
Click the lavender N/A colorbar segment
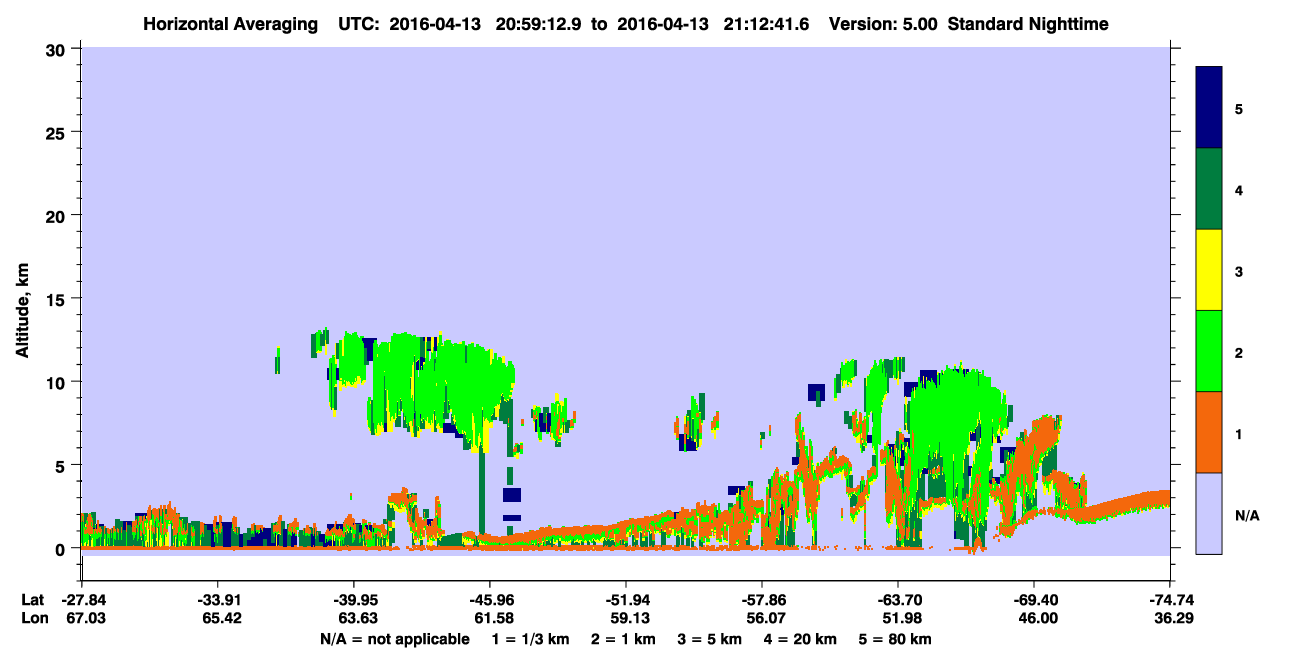coord(1209,513)
